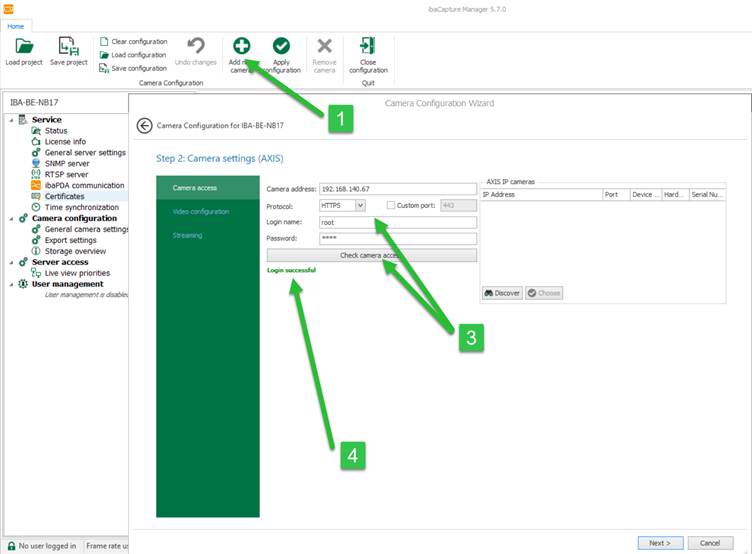This screenshot has width=752, height=554.
Task: Collapse the Service tree node
Action: click(x=11, y=120)
